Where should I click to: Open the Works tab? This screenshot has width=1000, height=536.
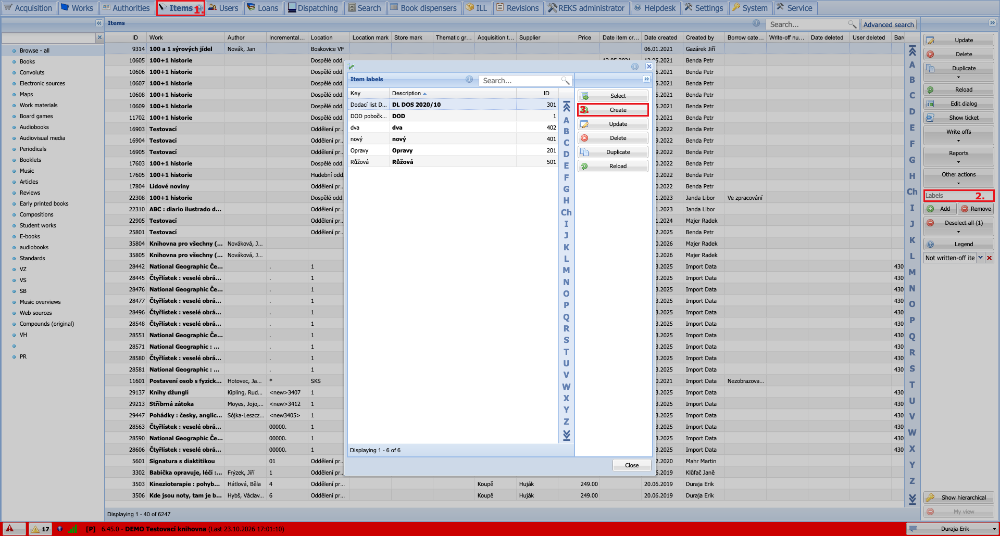click(77, 8)
